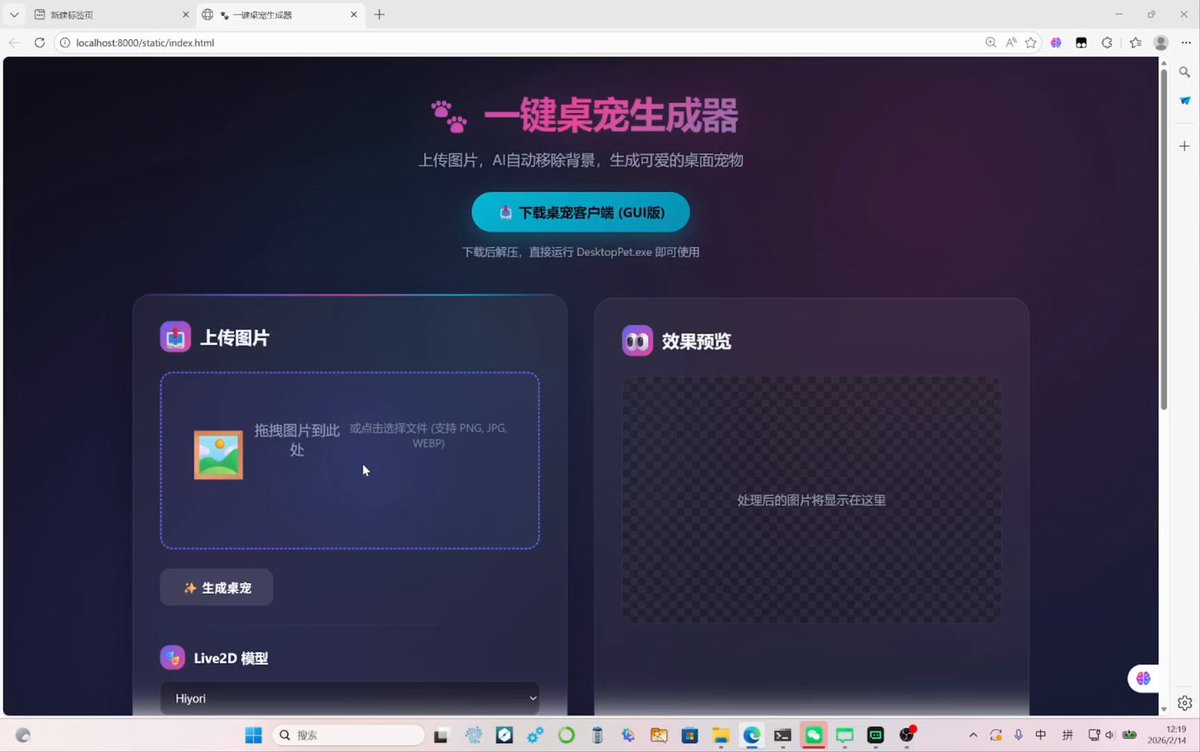This screenshot has width=1200, height=752.
Task: Click the 生成桌宠 button
Action: [216, 588]
